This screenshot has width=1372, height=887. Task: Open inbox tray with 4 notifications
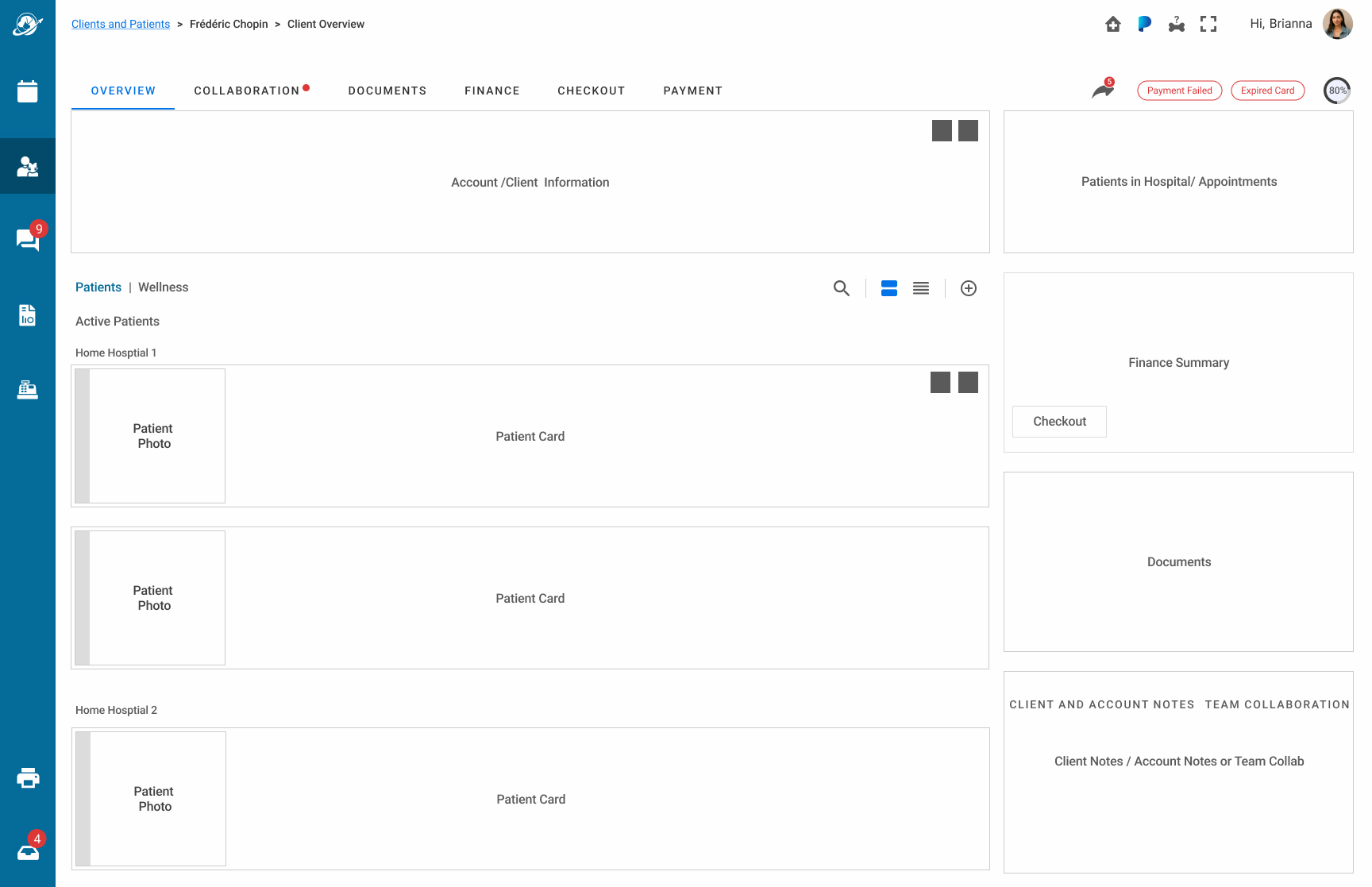[x=28, y=852]
